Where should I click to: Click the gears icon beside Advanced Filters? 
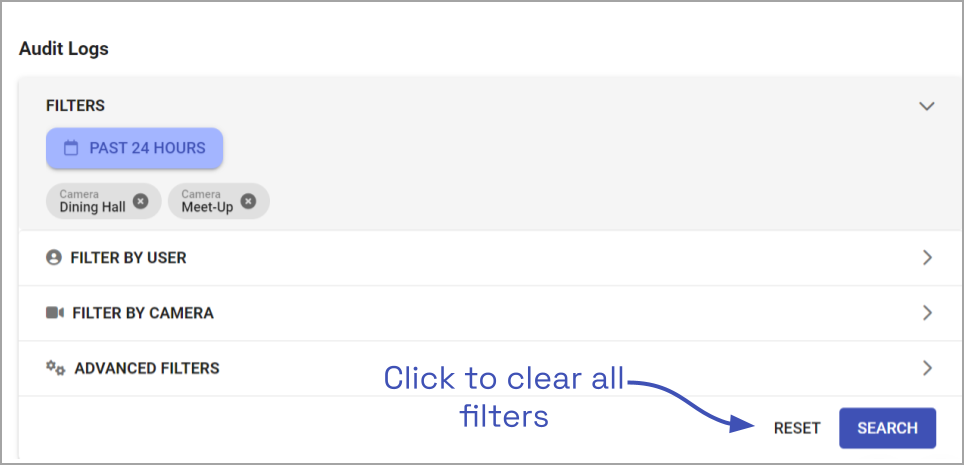click(55, 368)
